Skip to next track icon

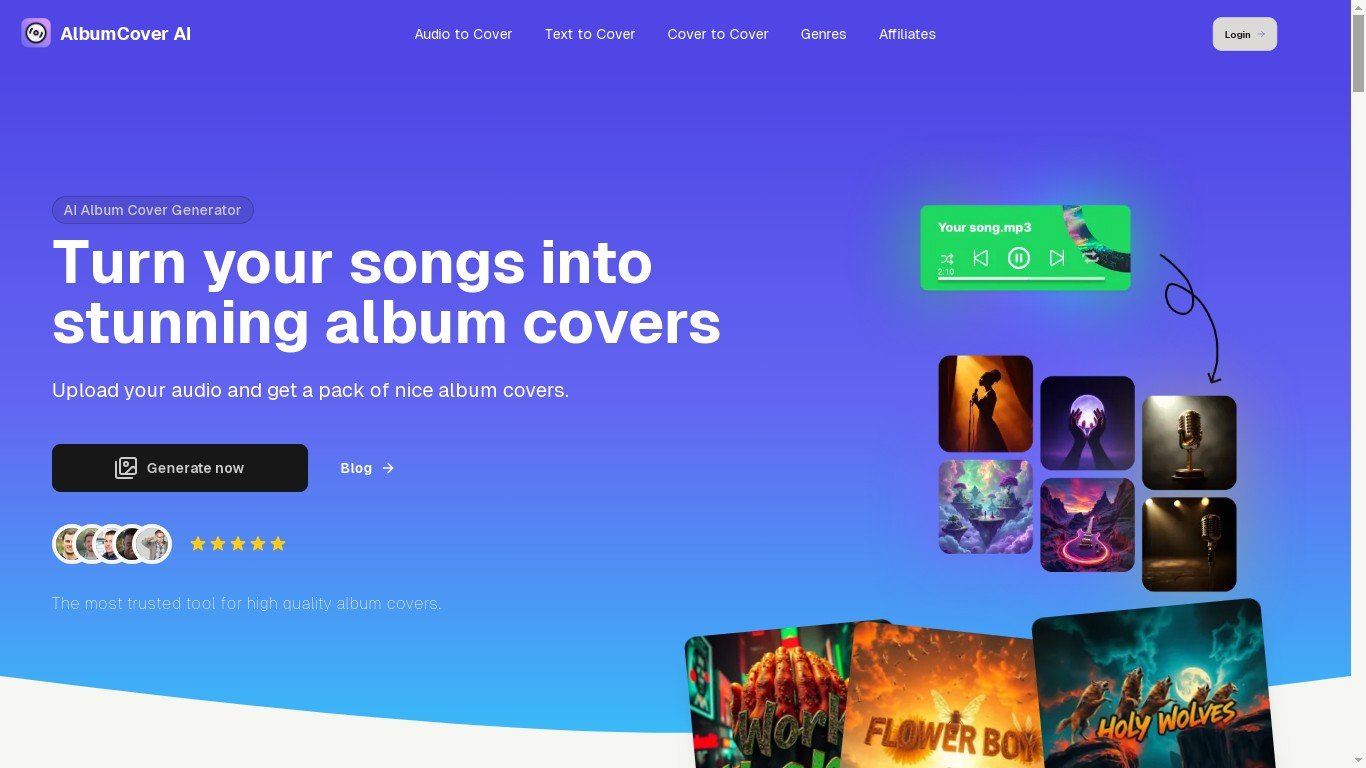pos(1057,258)
